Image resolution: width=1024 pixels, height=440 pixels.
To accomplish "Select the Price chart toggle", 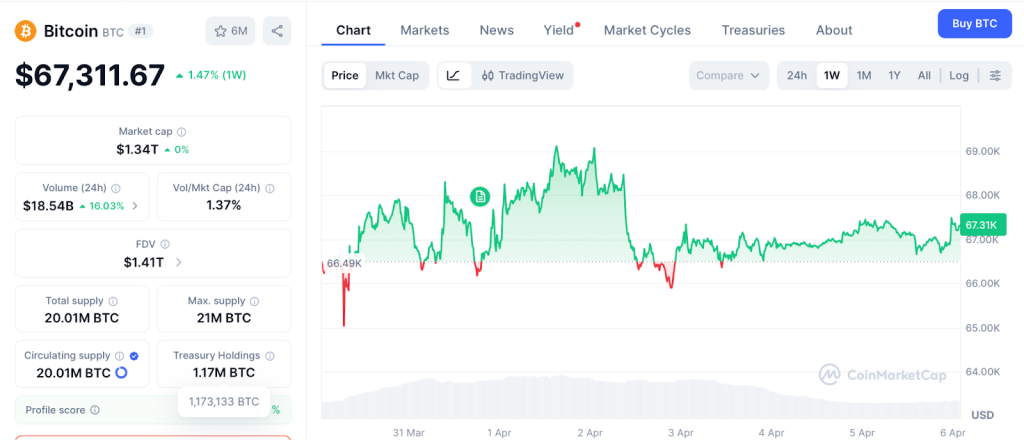I will point(345,76).
